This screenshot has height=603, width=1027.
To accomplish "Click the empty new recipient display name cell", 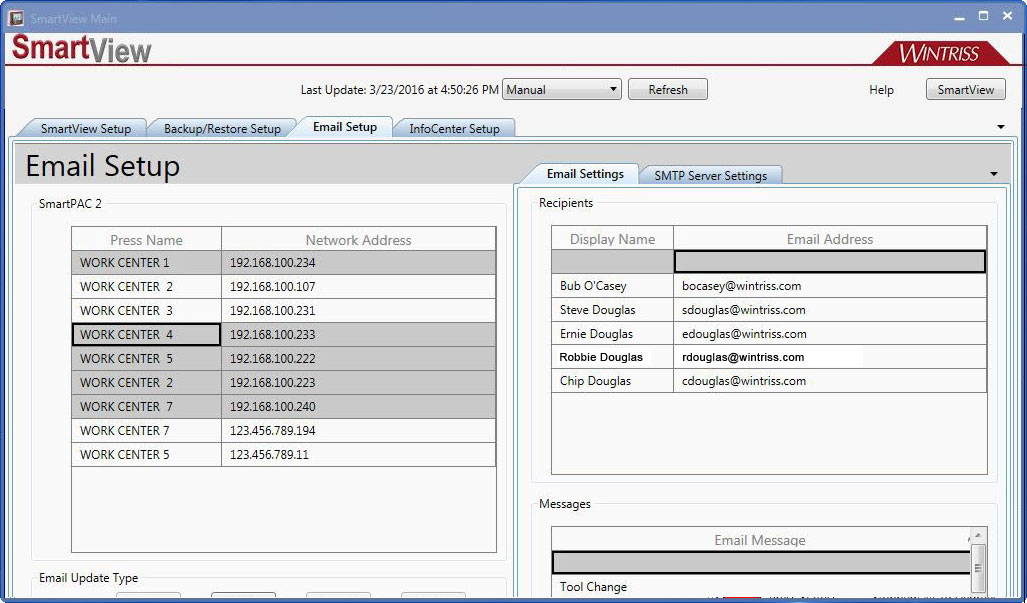I will [x=612, y=262].
